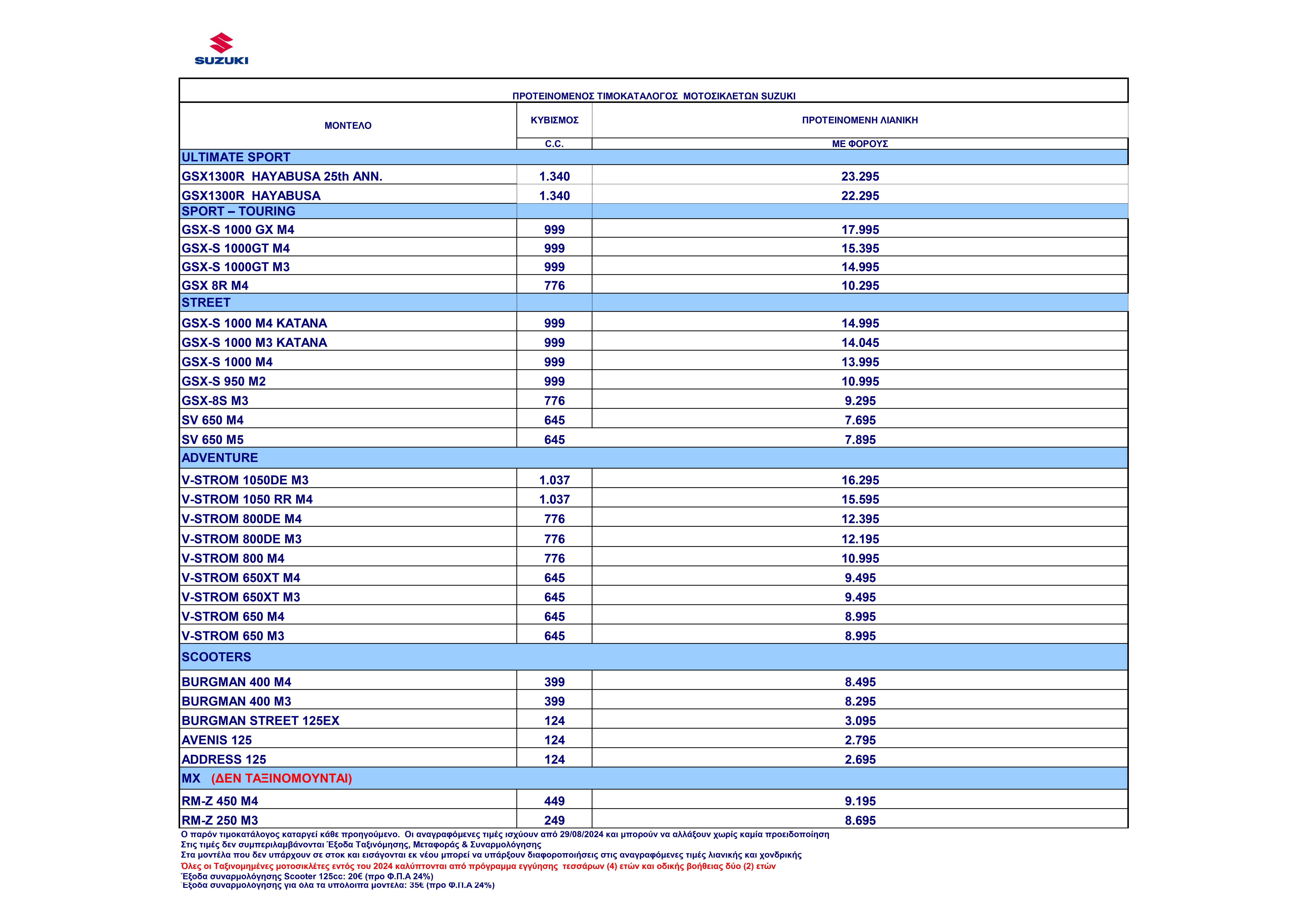Select SV 650 M4 model
This screenshot has height=924, width=1308.
coord(213,420)
